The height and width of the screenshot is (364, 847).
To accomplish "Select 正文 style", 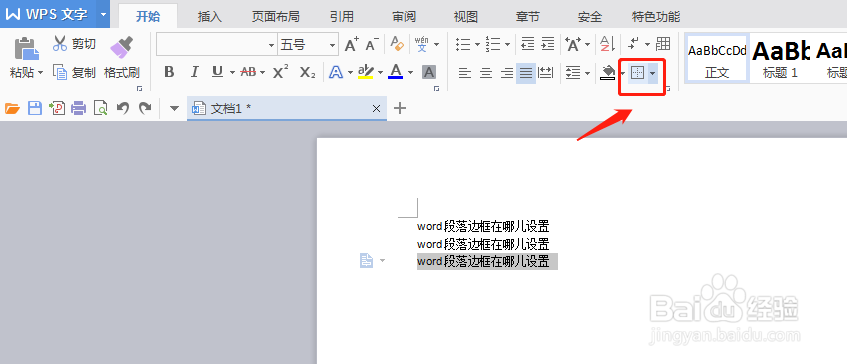I will coord(717,59).
